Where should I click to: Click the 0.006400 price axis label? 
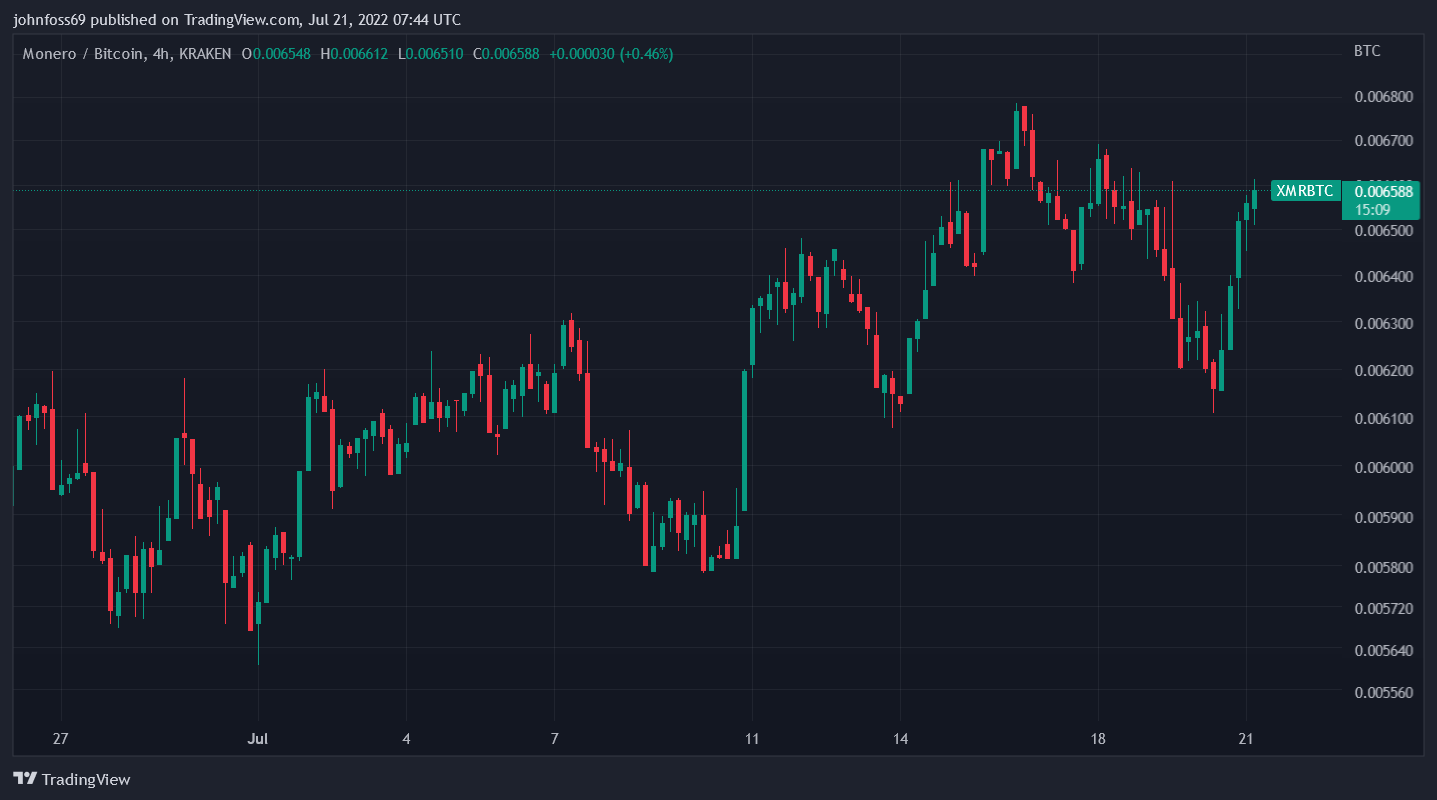point(1384,276)
